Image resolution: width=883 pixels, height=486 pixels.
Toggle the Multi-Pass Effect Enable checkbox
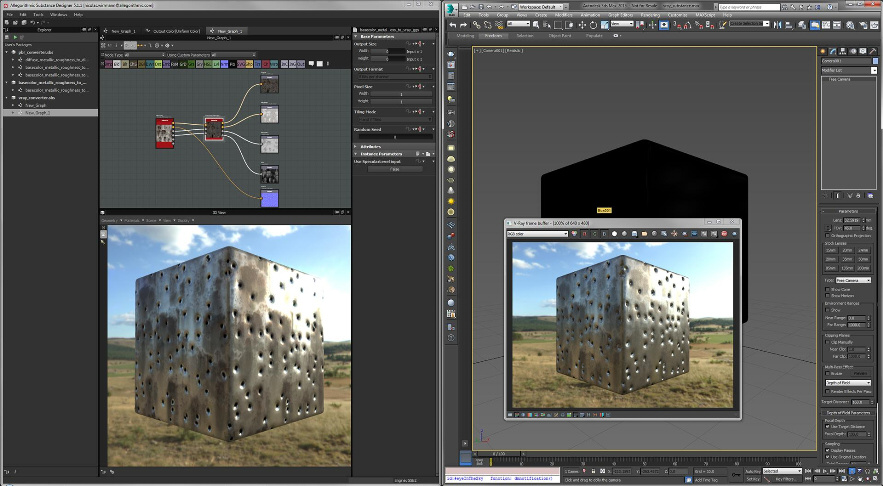tap(827, 373)
